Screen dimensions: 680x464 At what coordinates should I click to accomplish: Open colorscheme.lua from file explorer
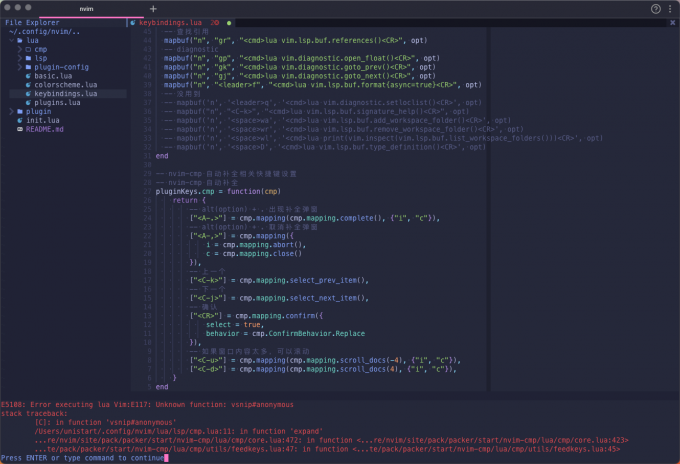[67, 85]
